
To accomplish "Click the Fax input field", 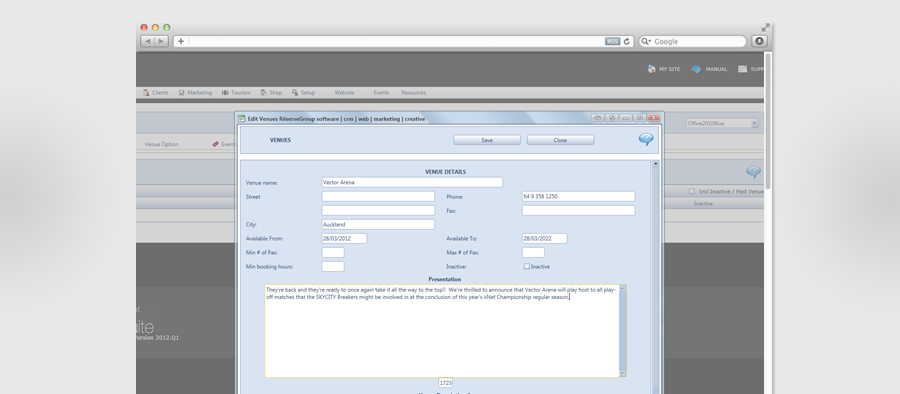I will [579, 210].
